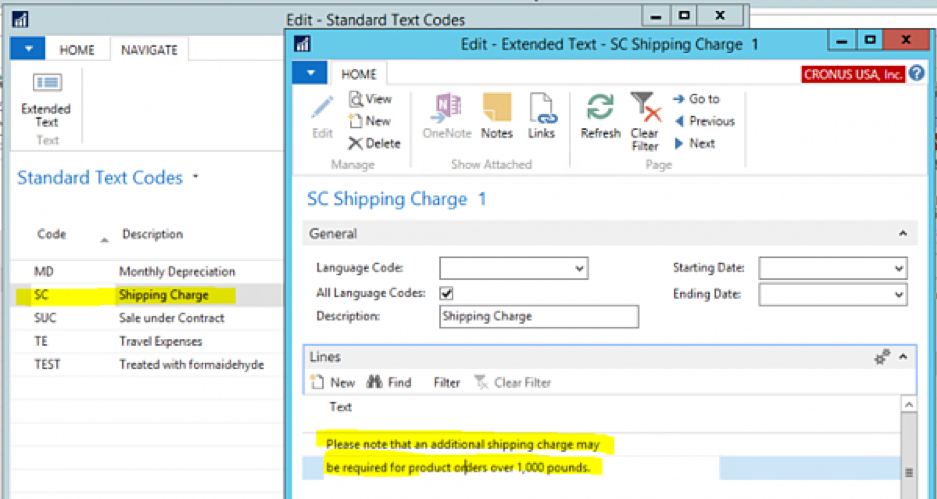The width and height of the screenshot is (937, 499).
Task: Click line 'be required for product orders over 1,000 pounds.'
Action: tap(458, 467)
